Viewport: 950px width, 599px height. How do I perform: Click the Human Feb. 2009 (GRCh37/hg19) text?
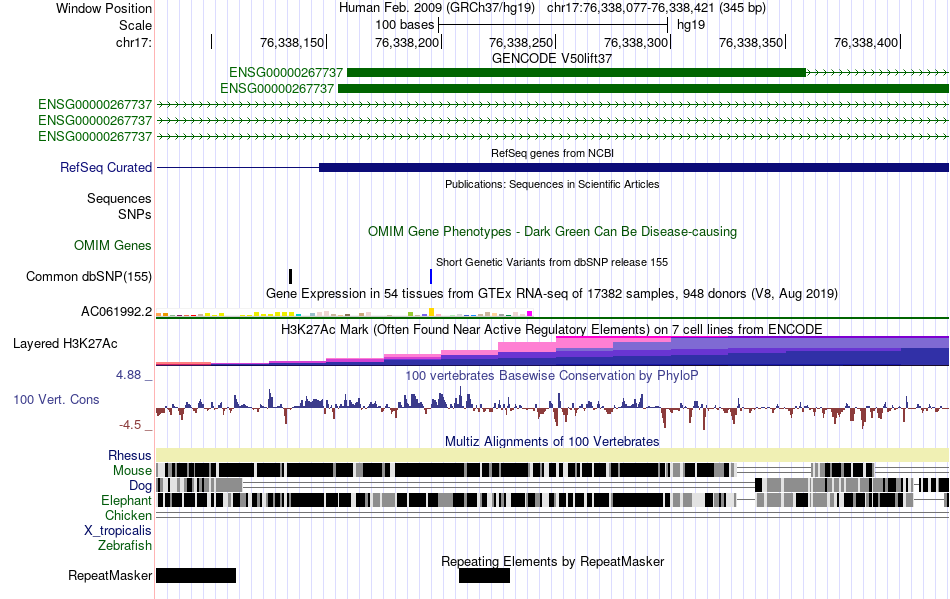tap(437, 8)
